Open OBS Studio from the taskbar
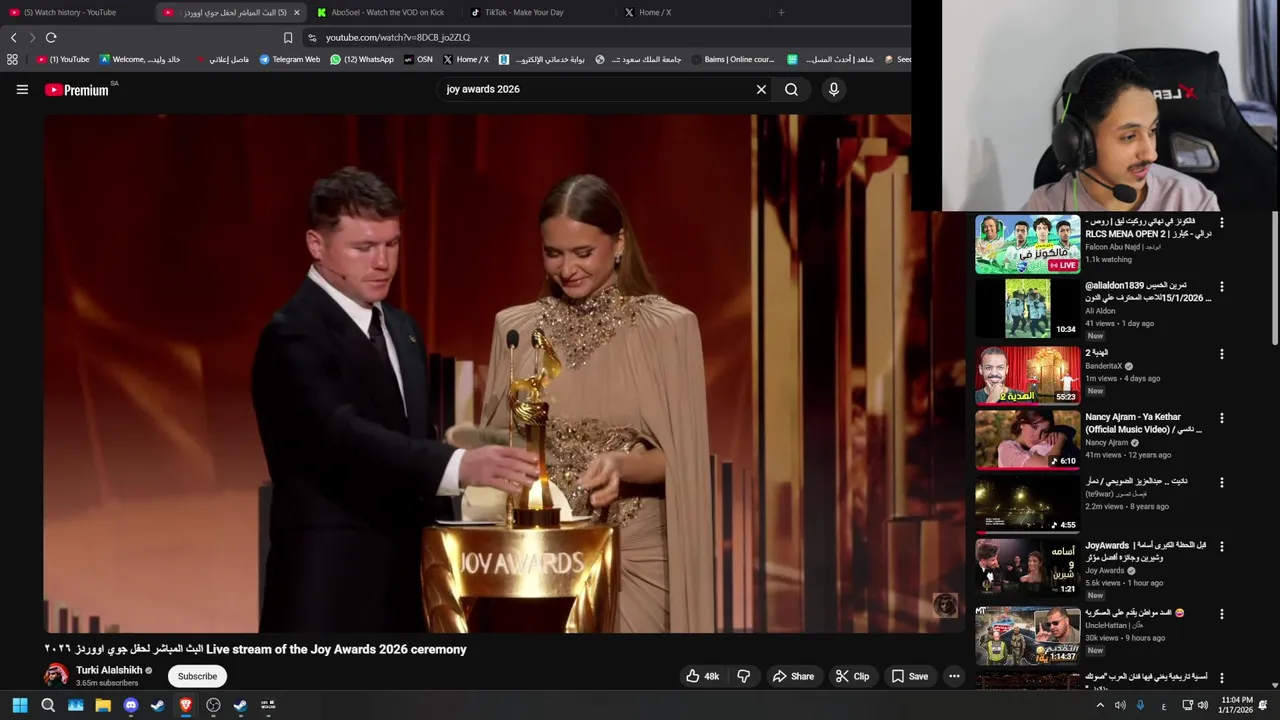The image size is (1280, 720). coord(213,705)
